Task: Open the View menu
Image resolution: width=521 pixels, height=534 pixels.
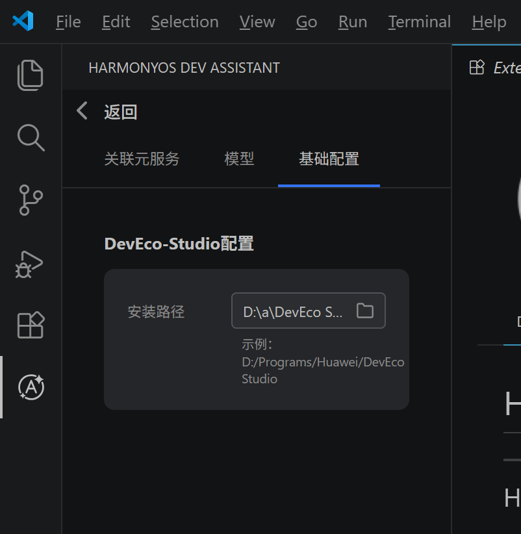Action: coord(257,22)
